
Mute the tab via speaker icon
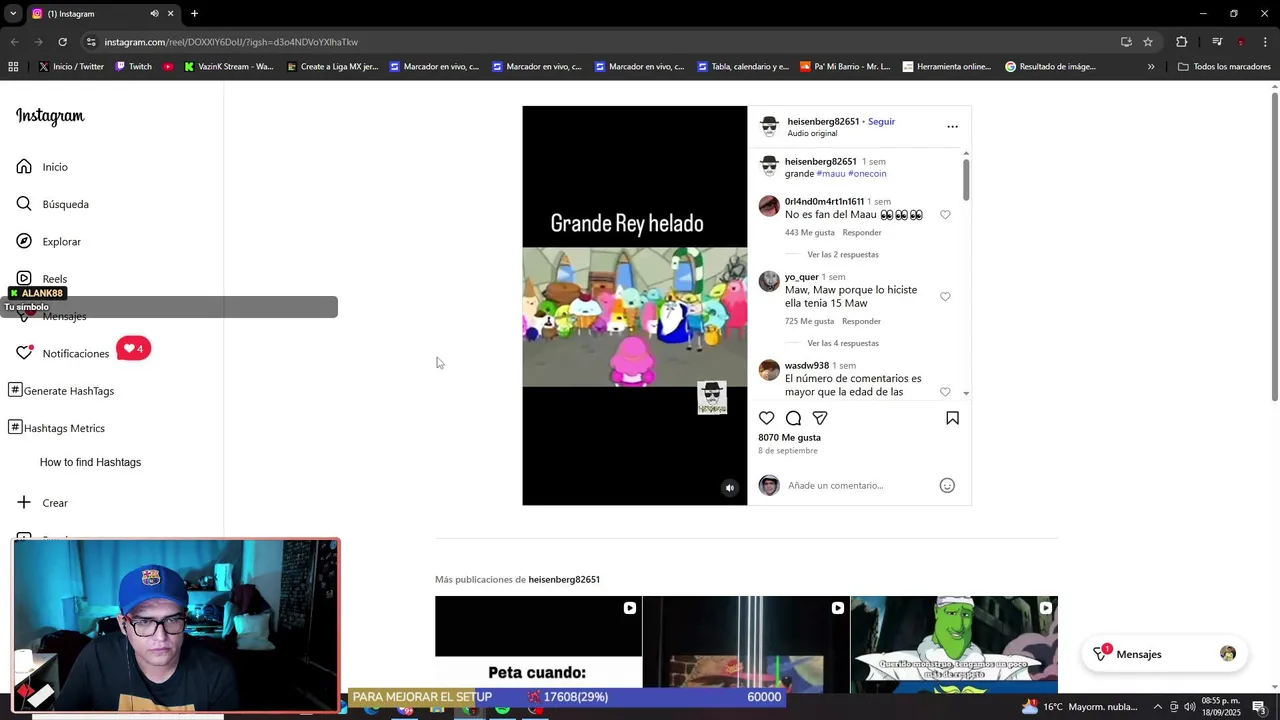point(154,14)
